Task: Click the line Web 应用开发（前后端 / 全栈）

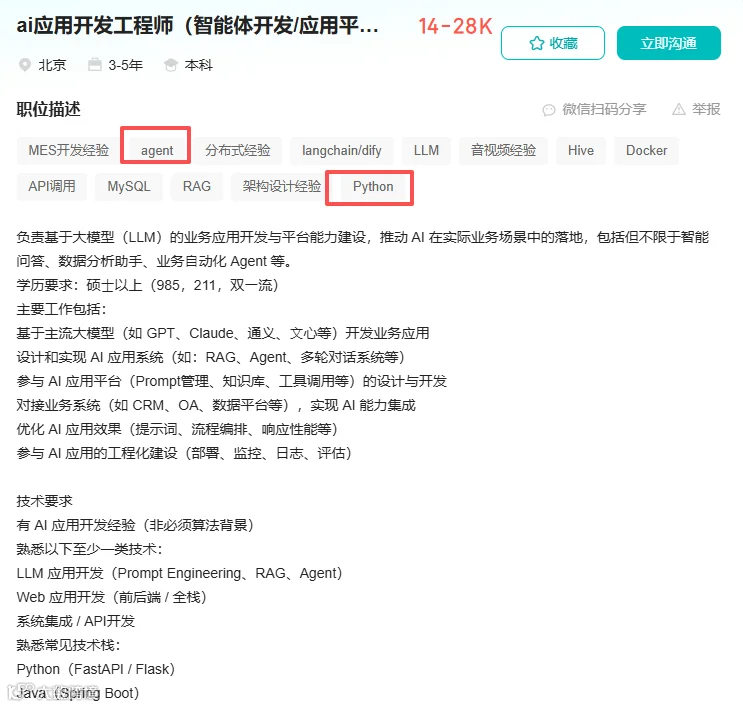Action: tap(111, 598)
